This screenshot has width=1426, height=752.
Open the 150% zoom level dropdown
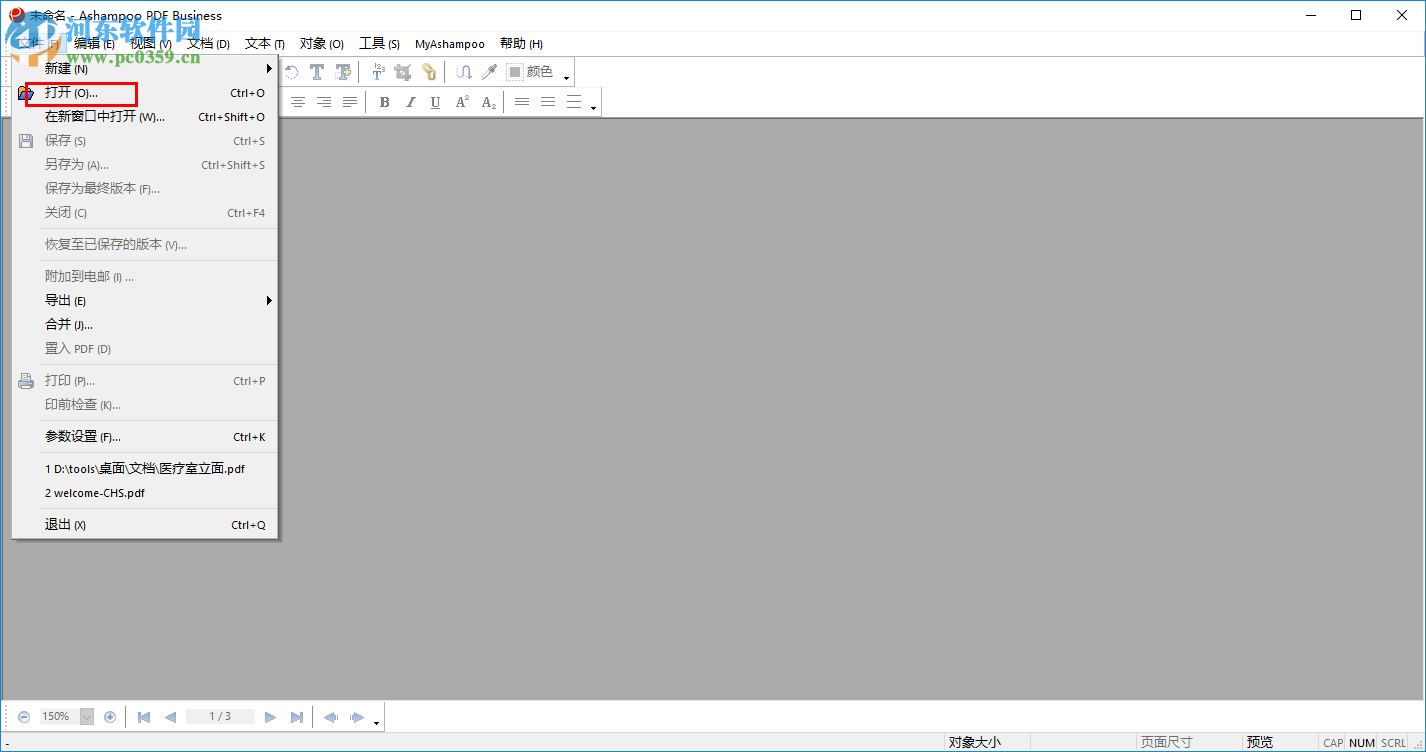point(87,717)
